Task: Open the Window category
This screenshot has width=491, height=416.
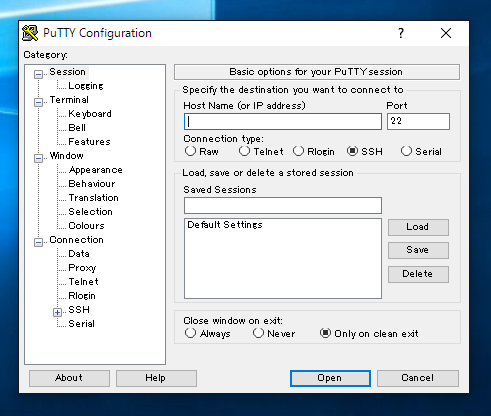Action: click(x=66, y=156)
